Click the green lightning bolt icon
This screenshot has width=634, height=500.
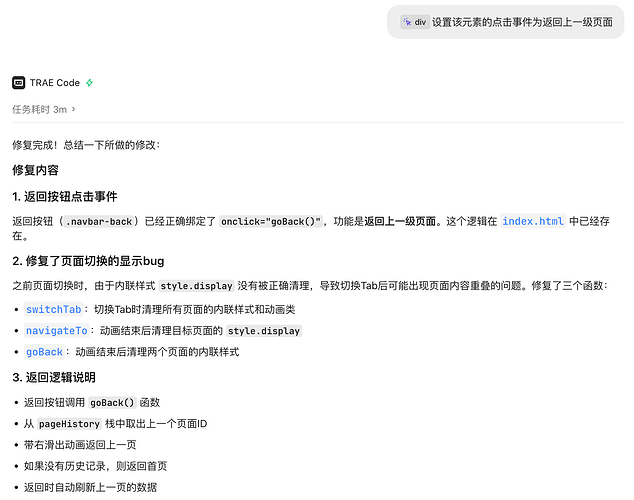pos(89,83)
